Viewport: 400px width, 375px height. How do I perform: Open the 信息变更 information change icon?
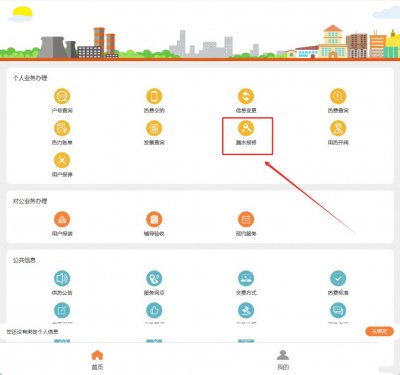click(x=246, y=97)
